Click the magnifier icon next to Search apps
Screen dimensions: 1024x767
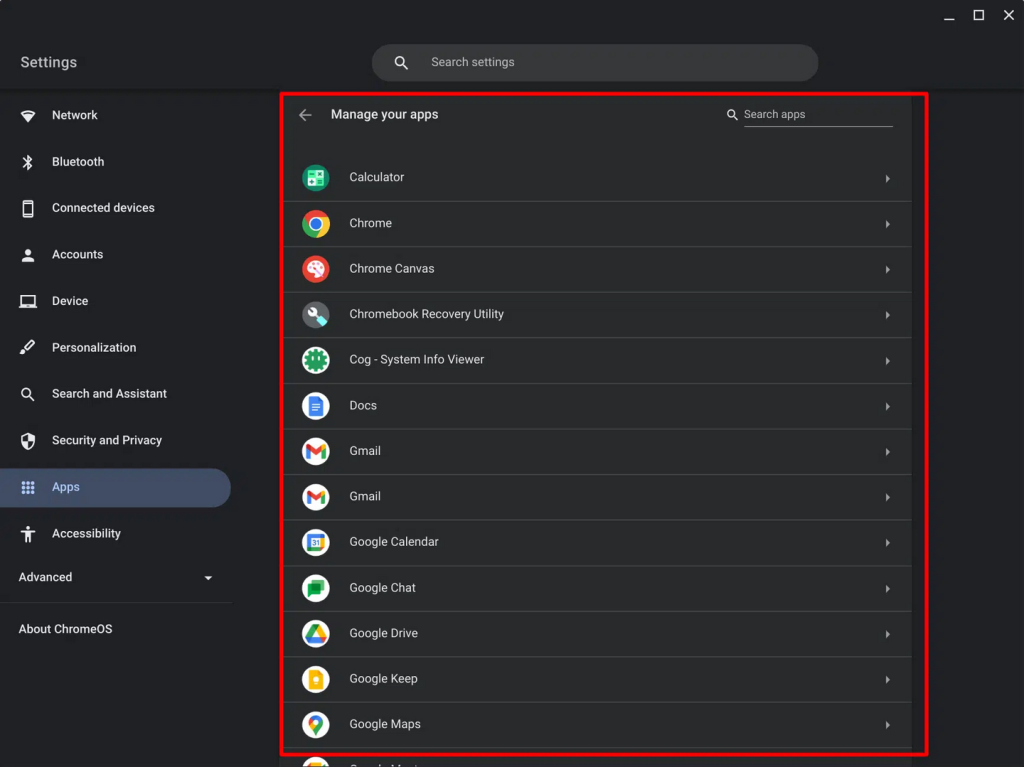pyautogui.click(x=732, y=115)
